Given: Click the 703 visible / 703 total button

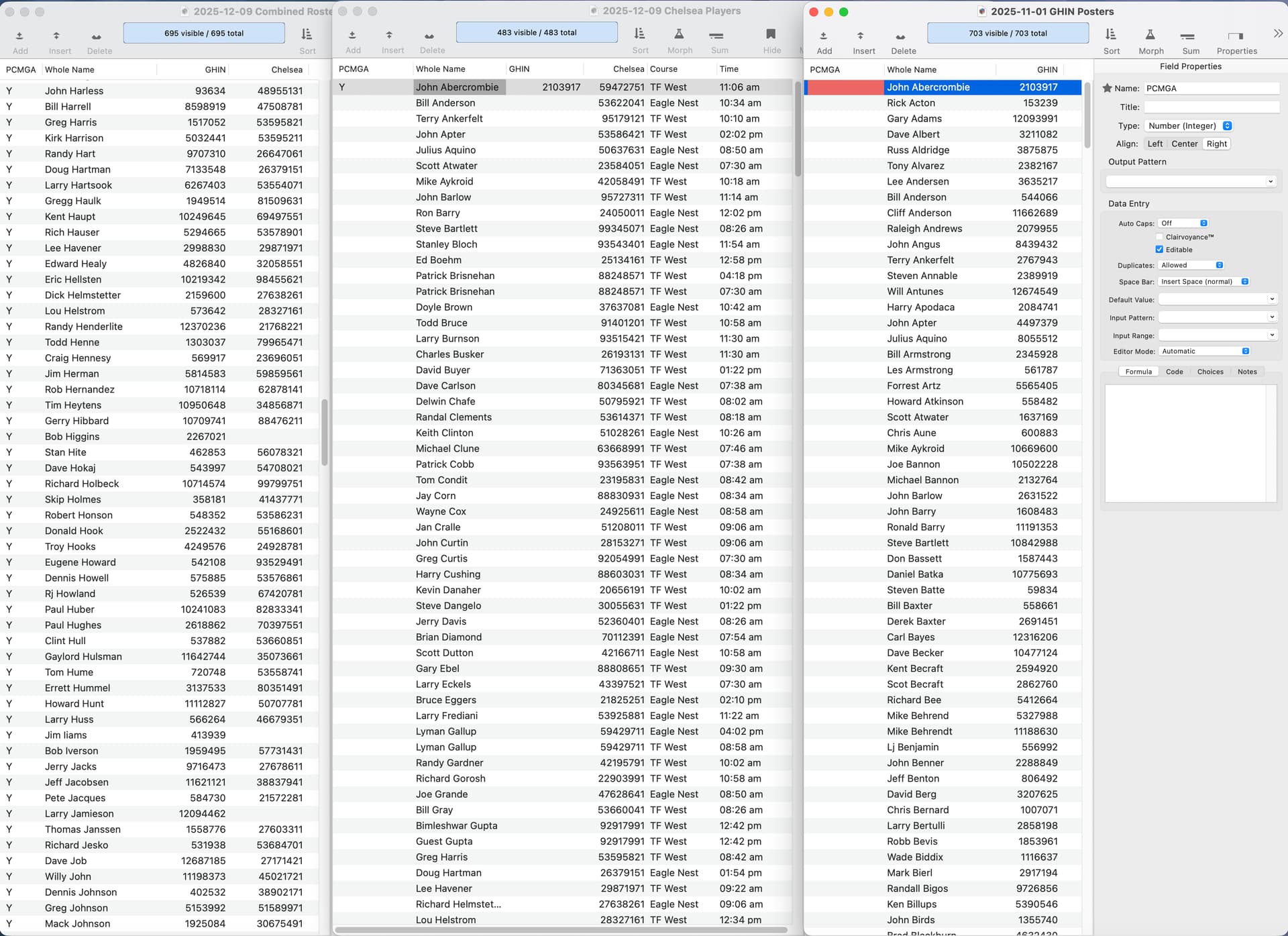Looking at the screenshot, I should coord(1007,33).
